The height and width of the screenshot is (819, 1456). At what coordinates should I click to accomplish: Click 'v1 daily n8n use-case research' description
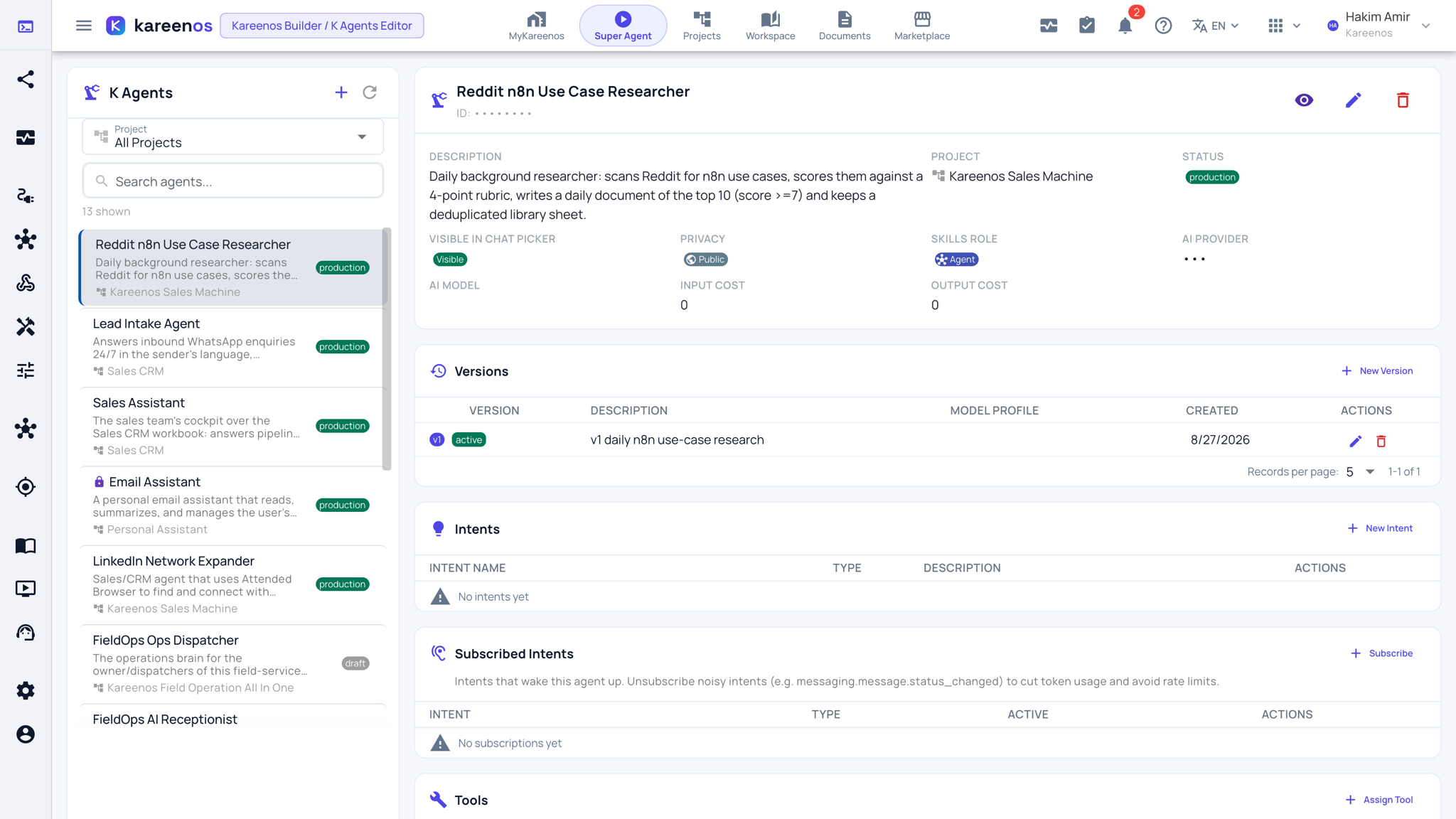pos(677,440)
